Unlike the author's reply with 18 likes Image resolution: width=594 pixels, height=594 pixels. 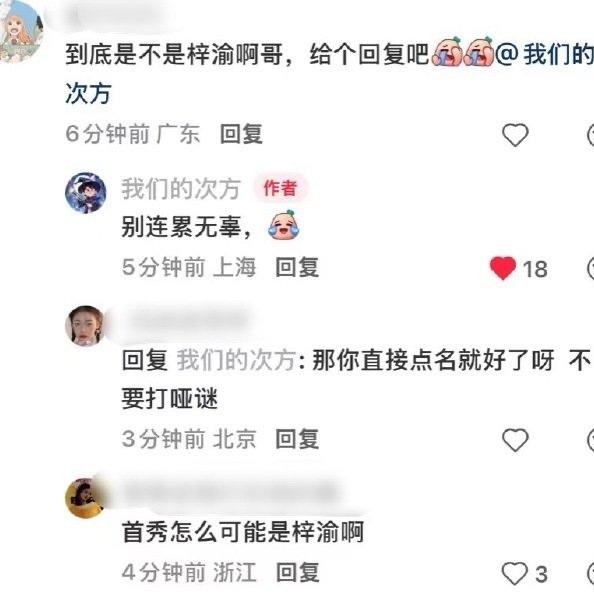(503, 268)
